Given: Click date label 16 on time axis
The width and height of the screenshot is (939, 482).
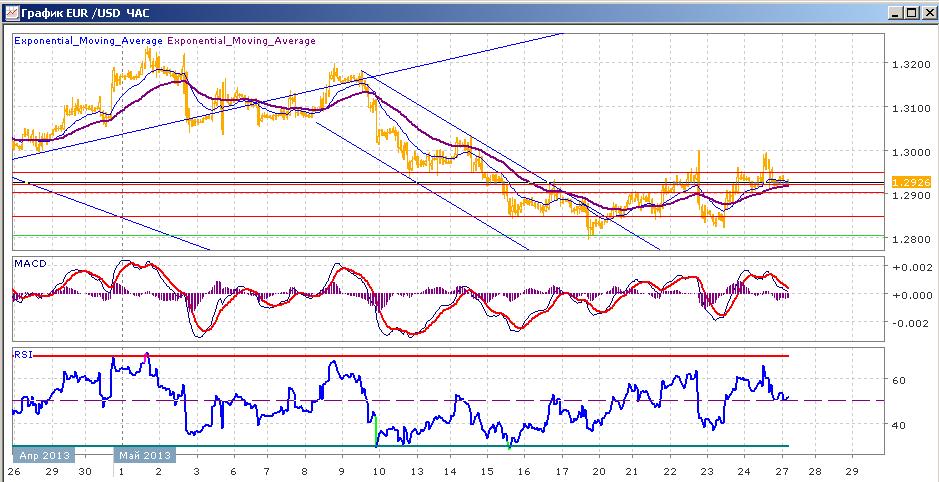Looking at the screenshot, I should pos(524,471).
